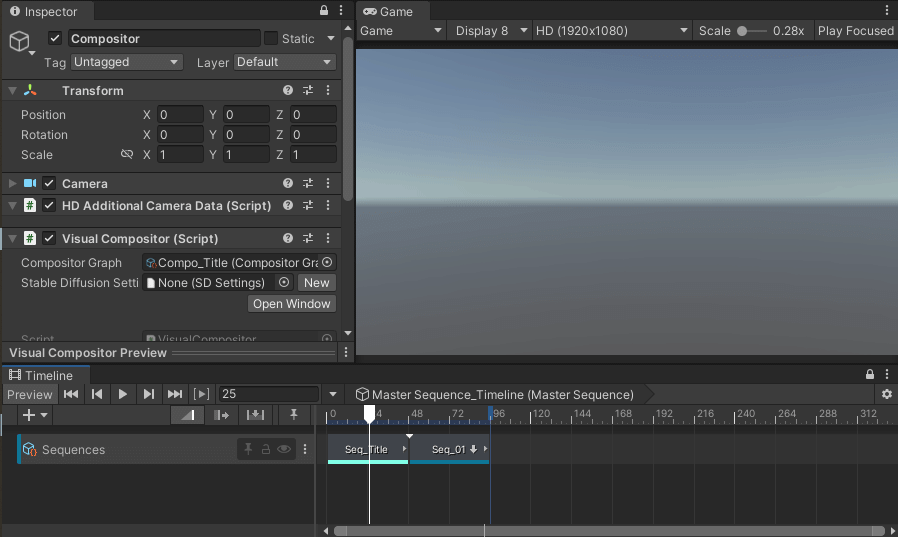
Task: Toggle Timeline marker pin
Action: 293,414
